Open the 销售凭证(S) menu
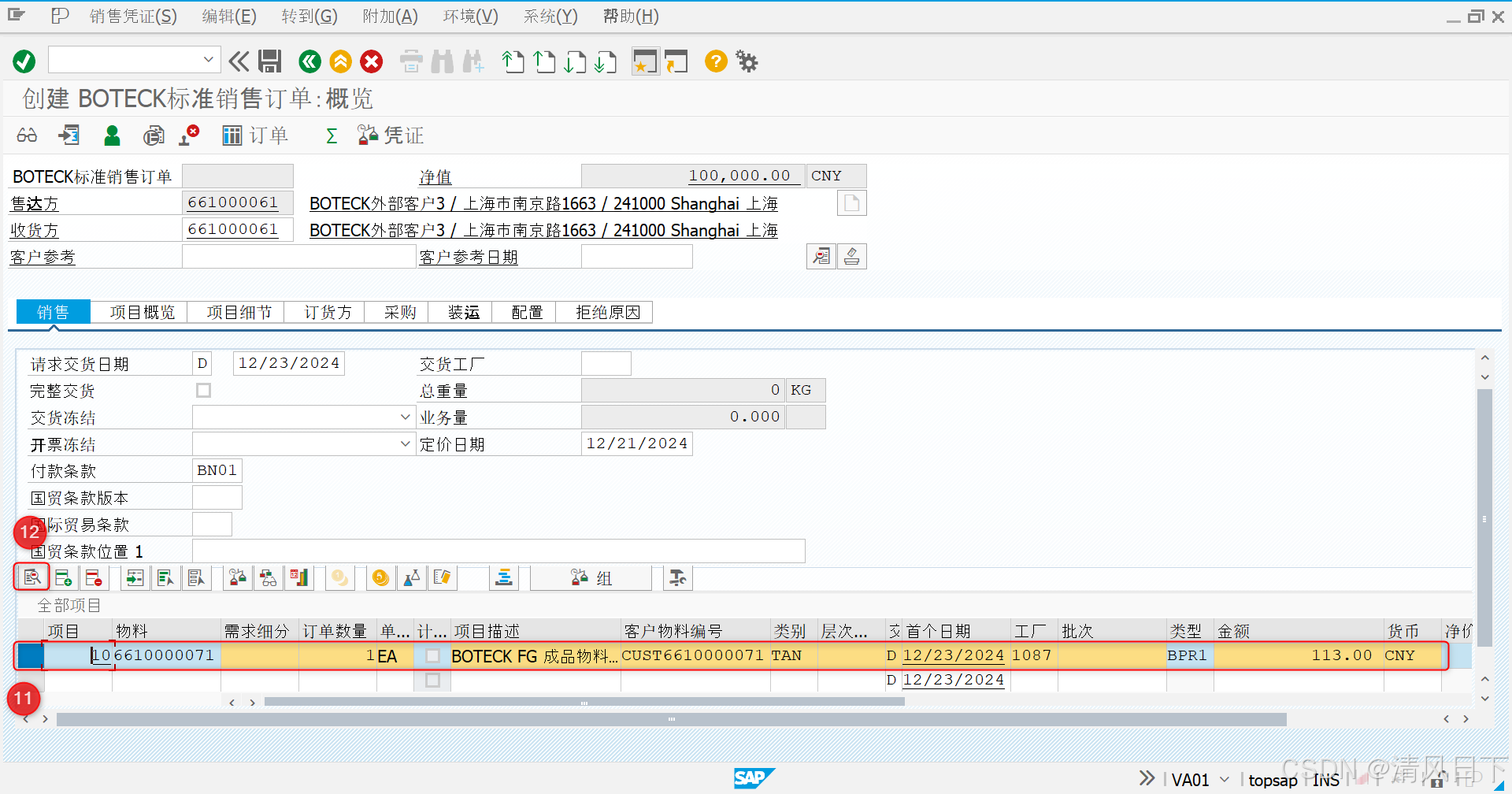Image resolution: width=1512 pixels, height=794 pixels. (x=133, y=16)
